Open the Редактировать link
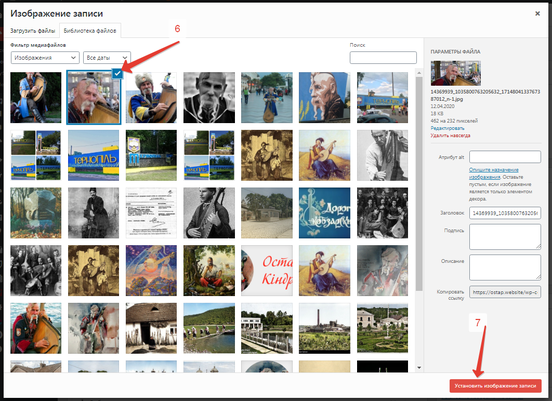 (447, 128)
